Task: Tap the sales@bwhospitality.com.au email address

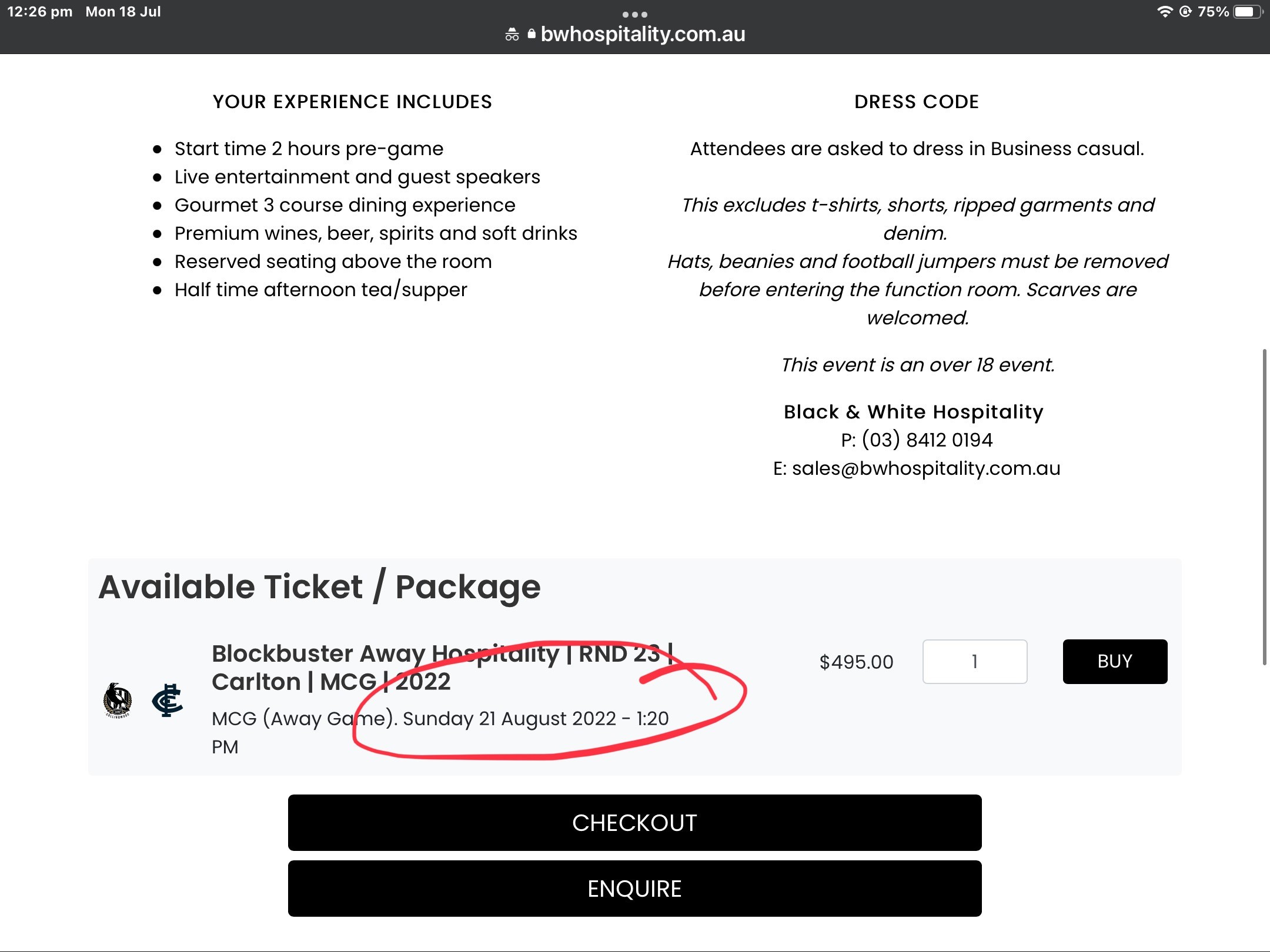Action: (x=926, y=468)
